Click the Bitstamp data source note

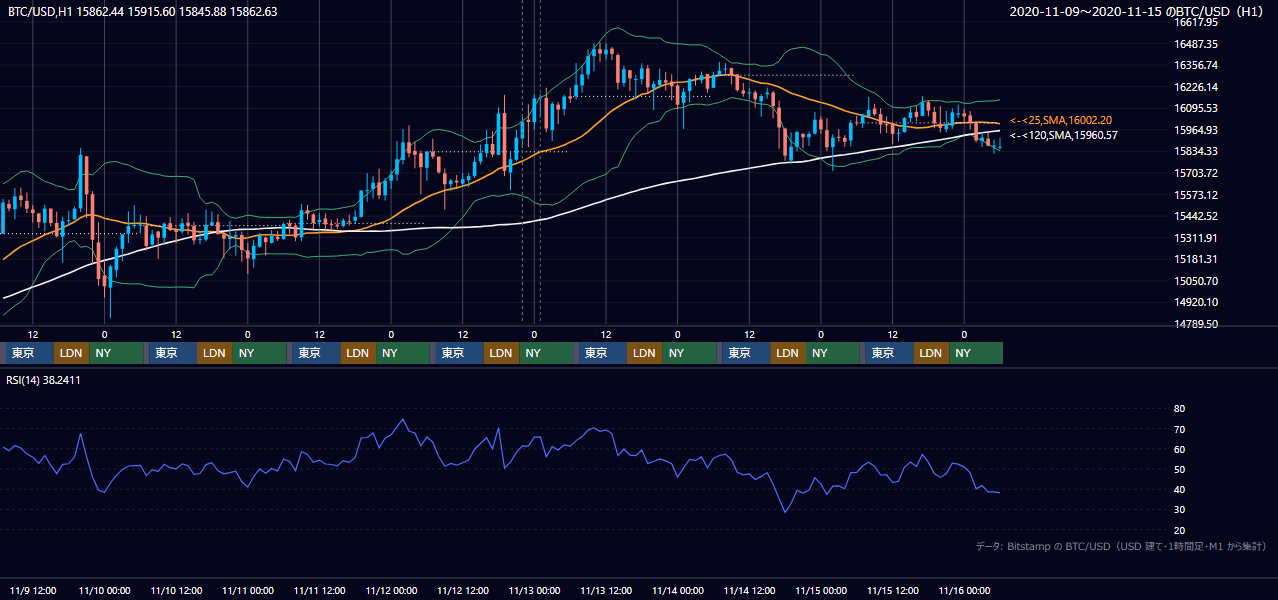coord(1121,546)
